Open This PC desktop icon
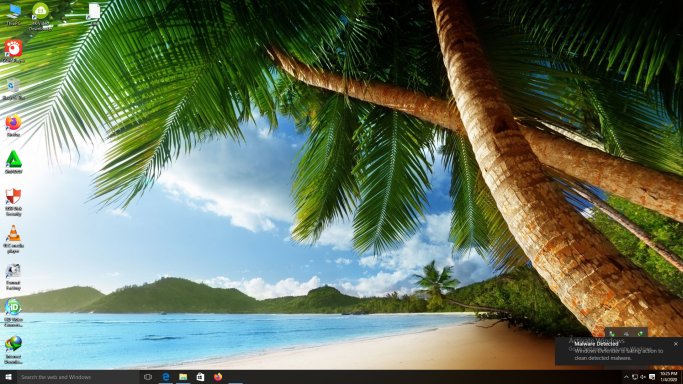Viewport: 683px width, 384px height. click(13, 14)
